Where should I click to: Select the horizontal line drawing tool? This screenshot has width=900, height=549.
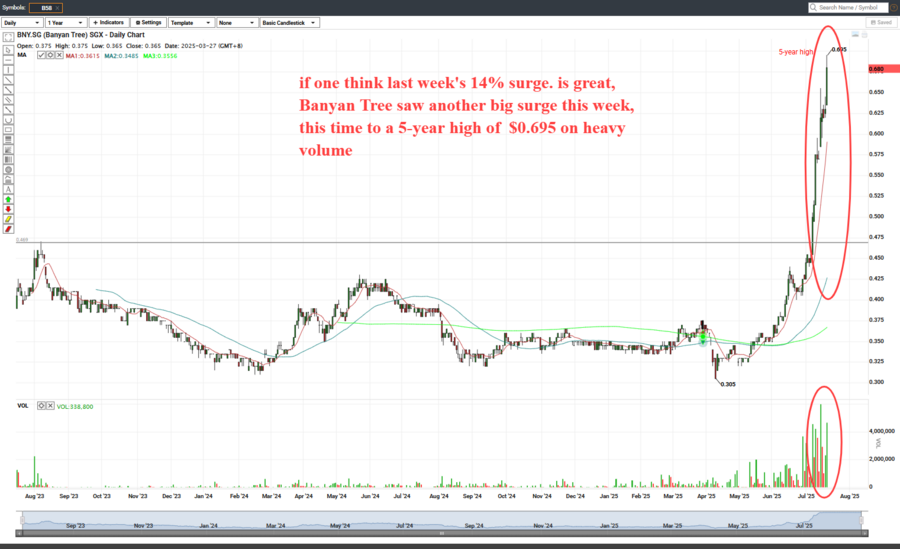[8, 60]
